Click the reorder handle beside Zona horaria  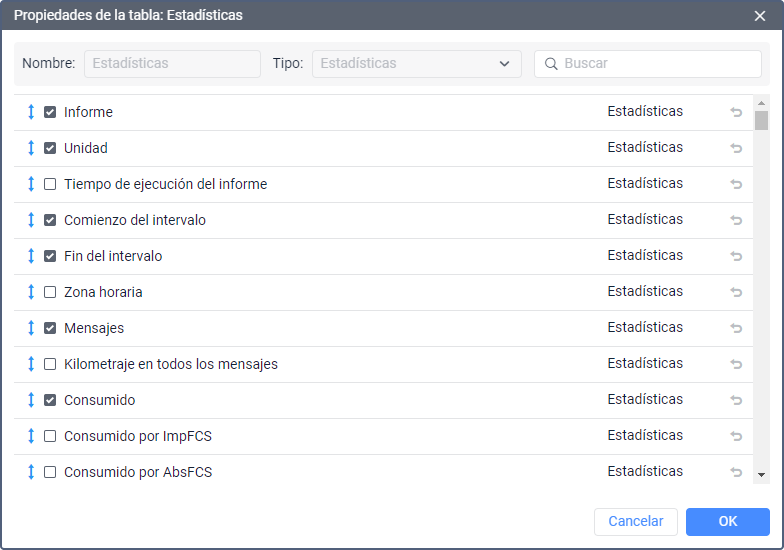click(x=31, y=292)
